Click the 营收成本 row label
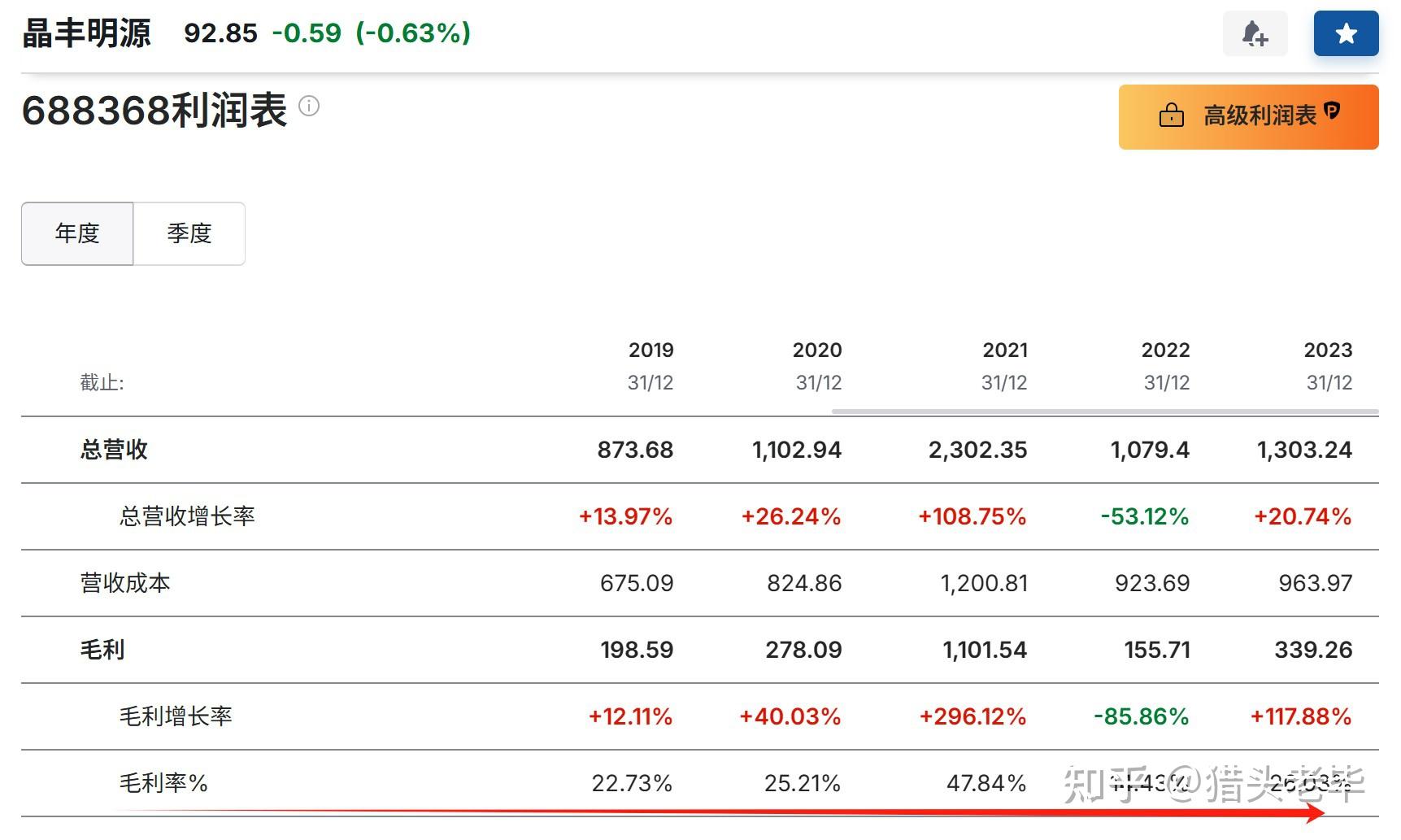 (x=125, y=583)
